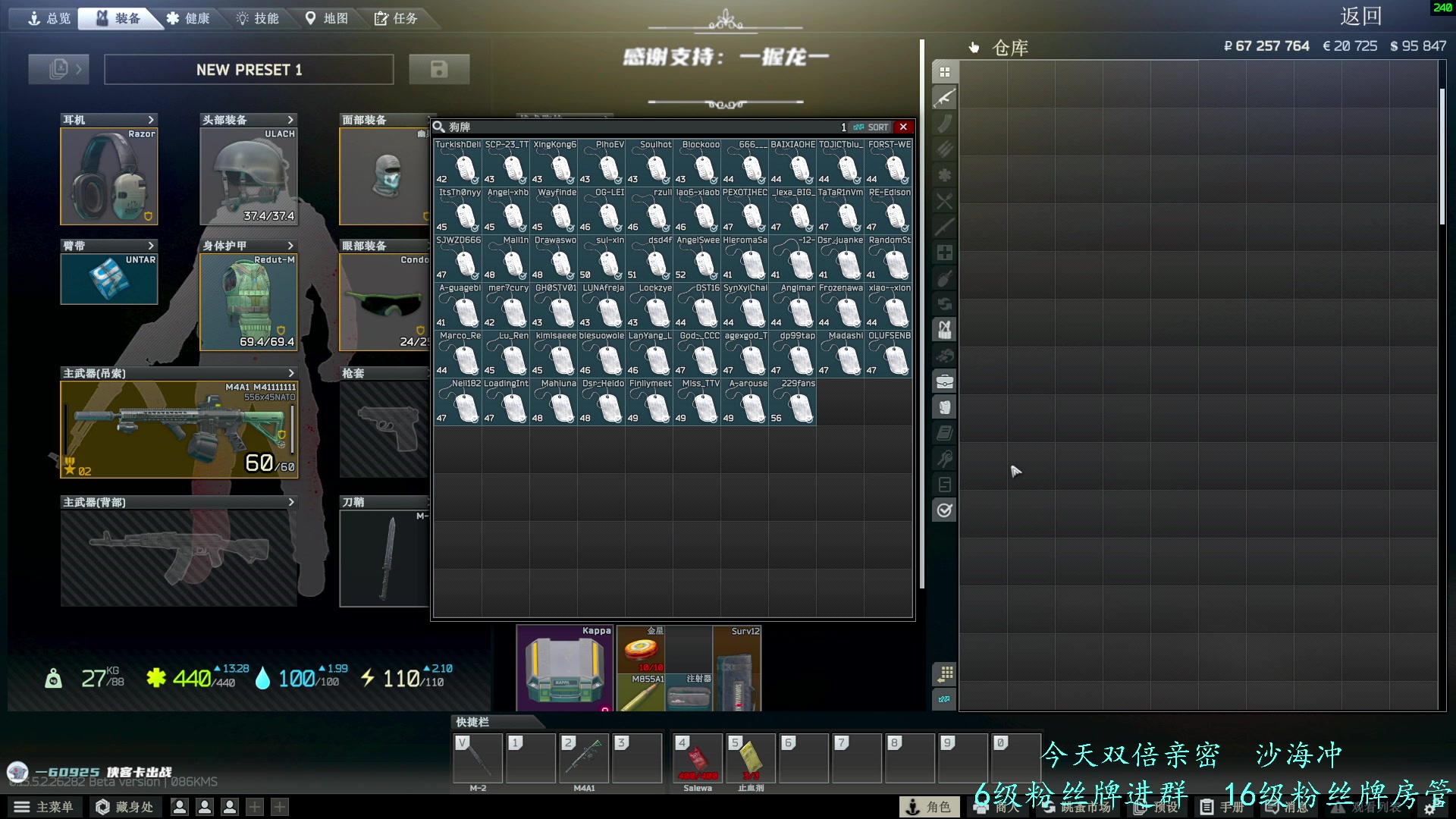The width and height of the screenshot is (1456, 819).
Task: Expand the 臂带 armband slot arrow
Action: coord(151,246)
